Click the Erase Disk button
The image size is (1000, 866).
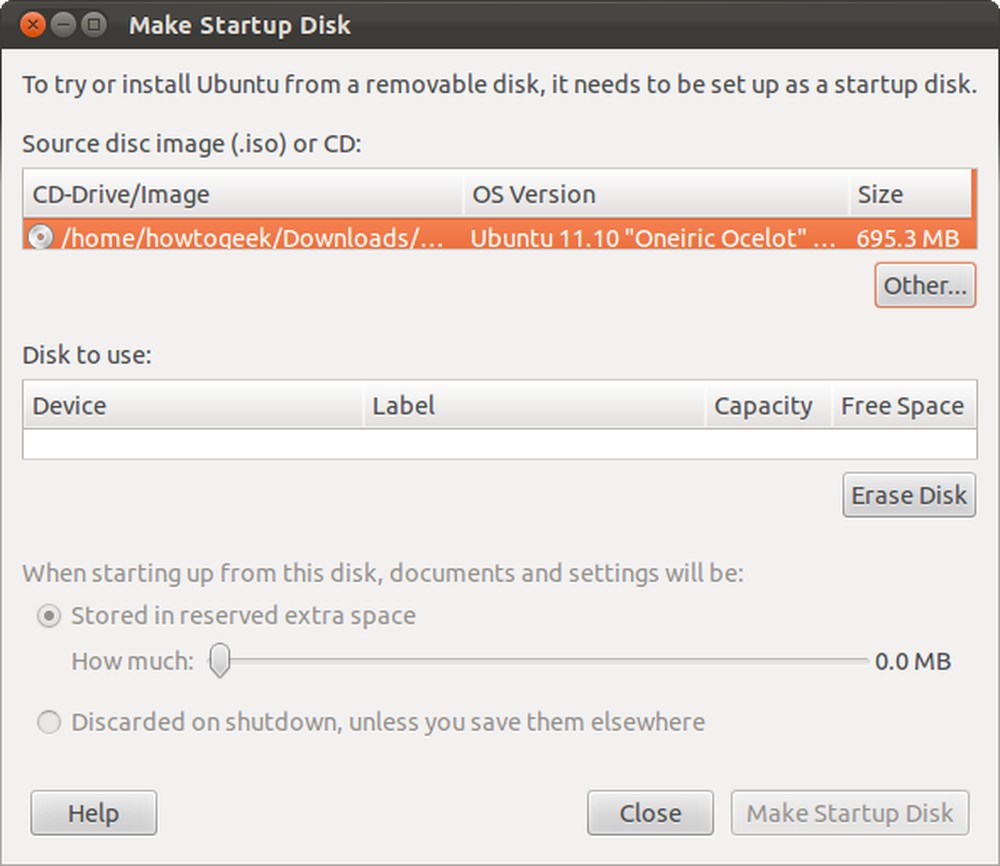tap(909, 495)
